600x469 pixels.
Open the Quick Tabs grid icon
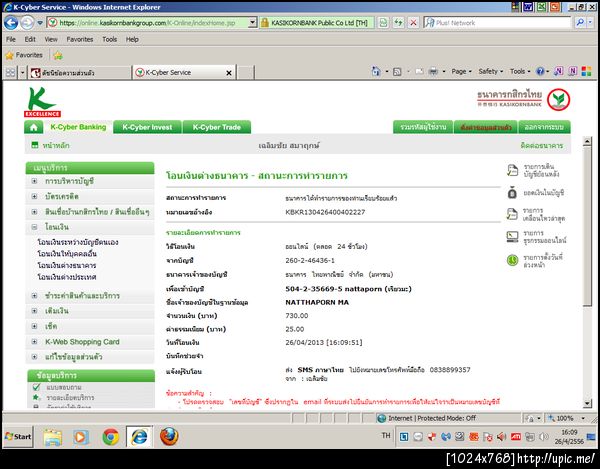tap(10, 72)
